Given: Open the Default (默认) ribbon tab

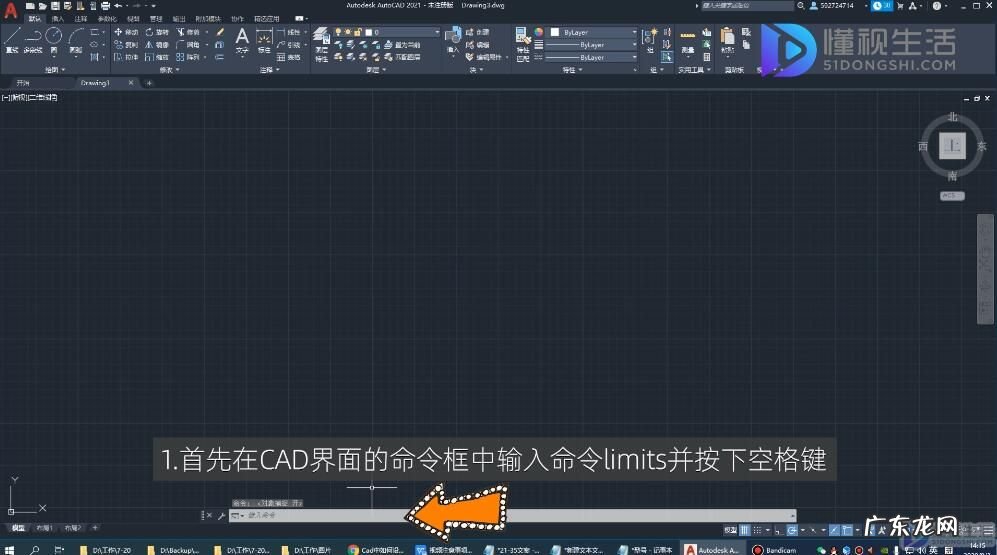Looking at the screenshot, I should (34, 19).
